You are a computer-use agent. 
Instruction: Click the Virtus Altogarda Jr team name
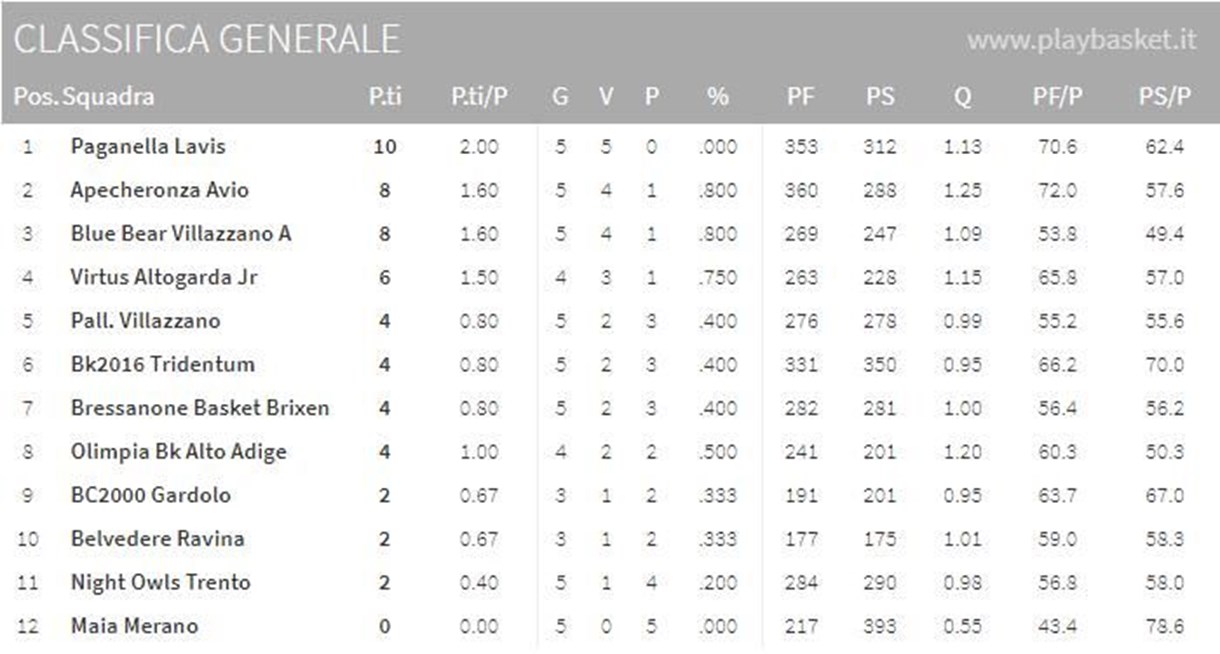(164, 277)
